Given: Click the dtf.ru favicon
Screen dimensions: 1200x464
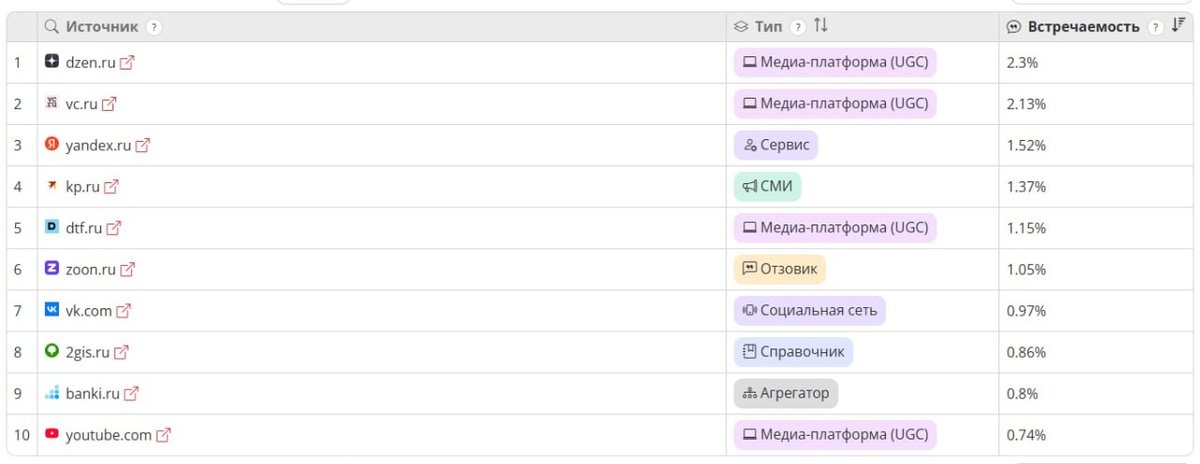Looking at the screenshot, I should click(52, 228).
